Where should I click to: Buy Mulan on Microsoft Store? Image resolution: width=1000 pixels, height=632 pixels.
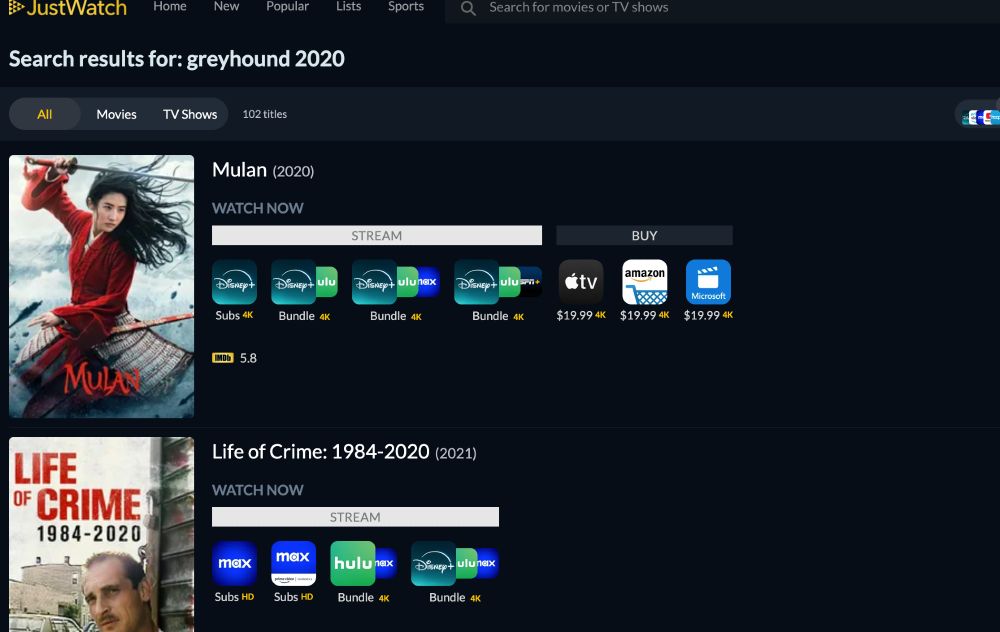(709, 282)
